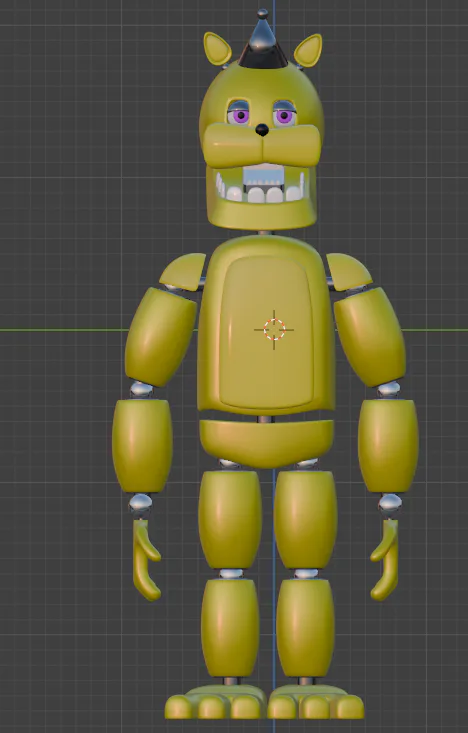Select the lower jaw below the teeth

click(x=262, y=213)
